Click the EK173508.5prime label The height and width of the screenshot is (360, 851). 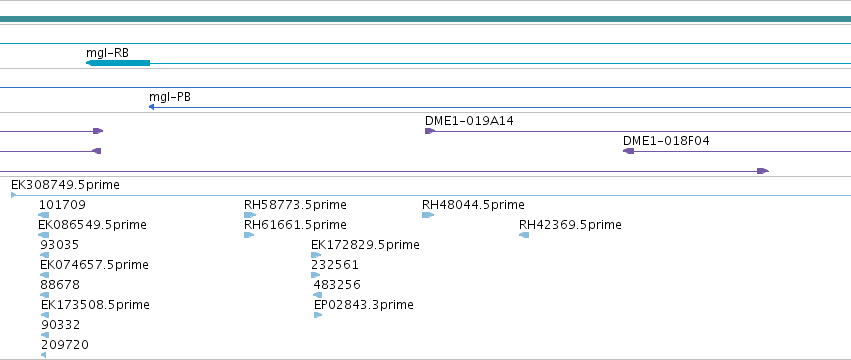click(96, 305)
